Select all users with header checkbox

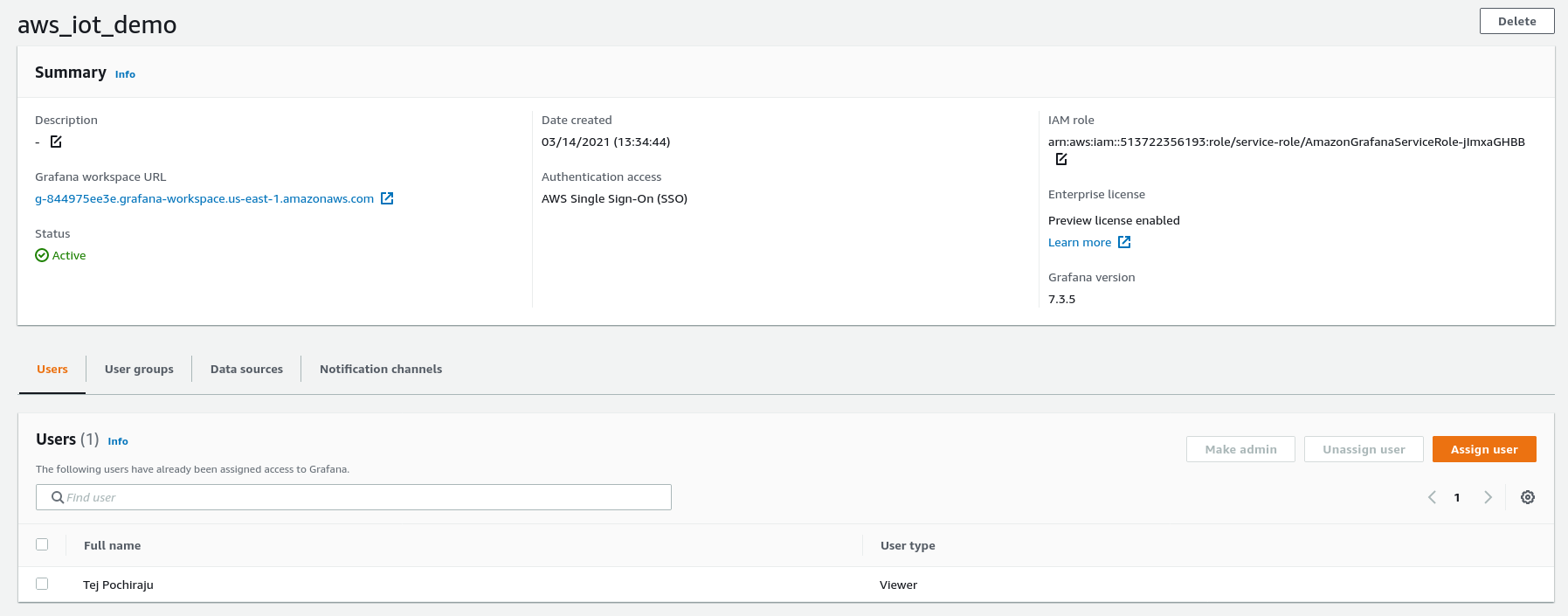pyautogui.click(x=42, y=544)
